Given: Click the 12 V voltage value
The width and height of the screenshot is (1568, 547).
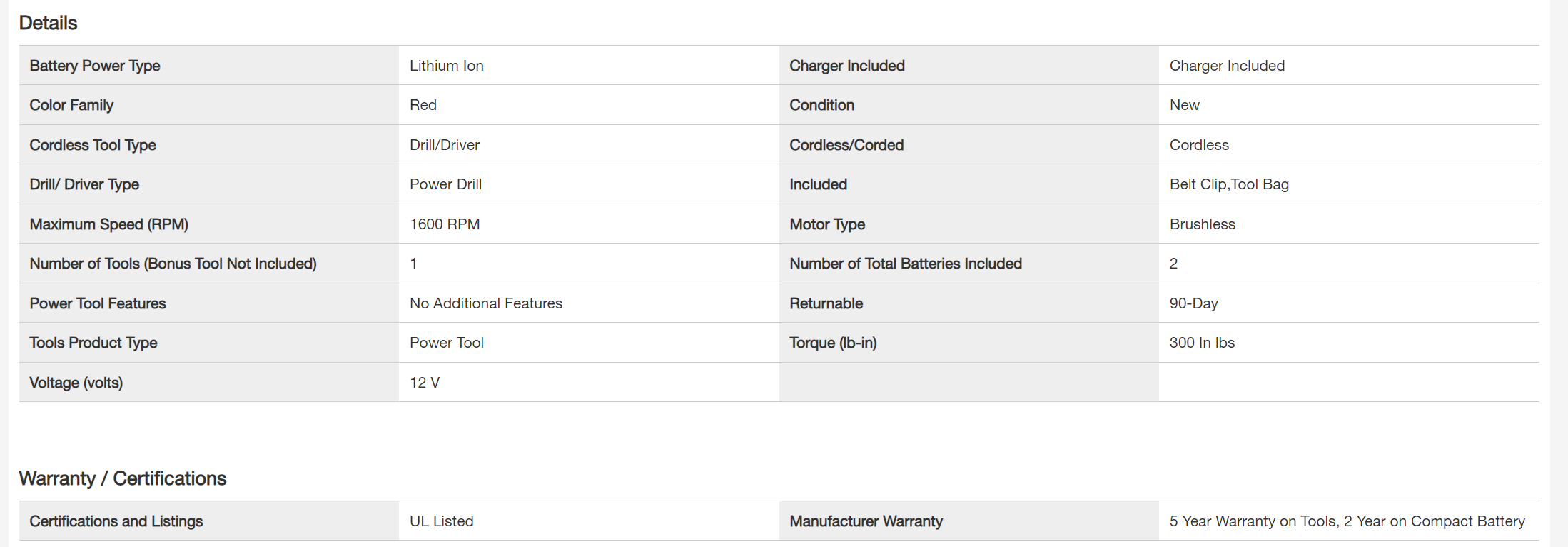Looking at the screenshot, I should pos(425,383).
